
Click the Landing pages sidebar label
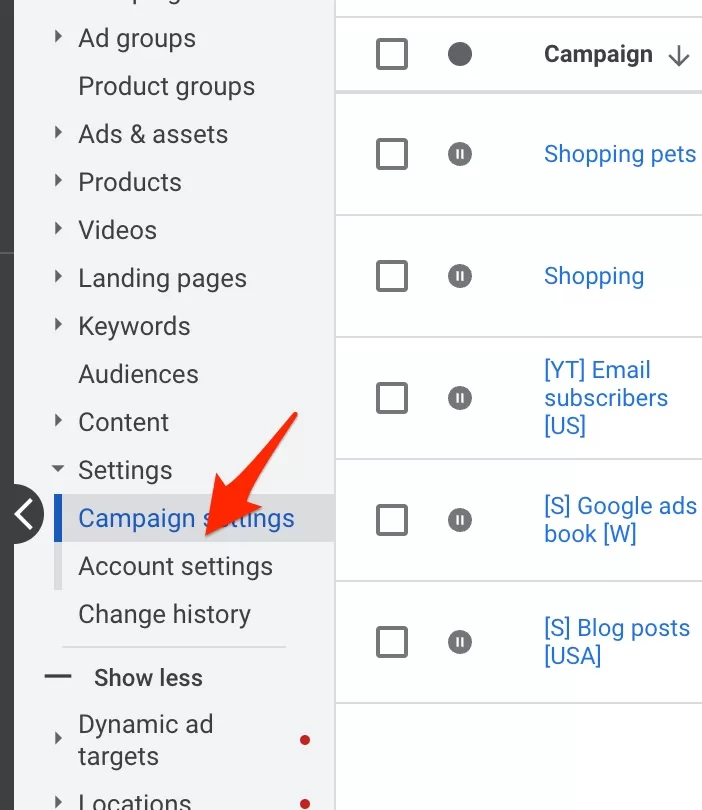click(x=163, y=279)
